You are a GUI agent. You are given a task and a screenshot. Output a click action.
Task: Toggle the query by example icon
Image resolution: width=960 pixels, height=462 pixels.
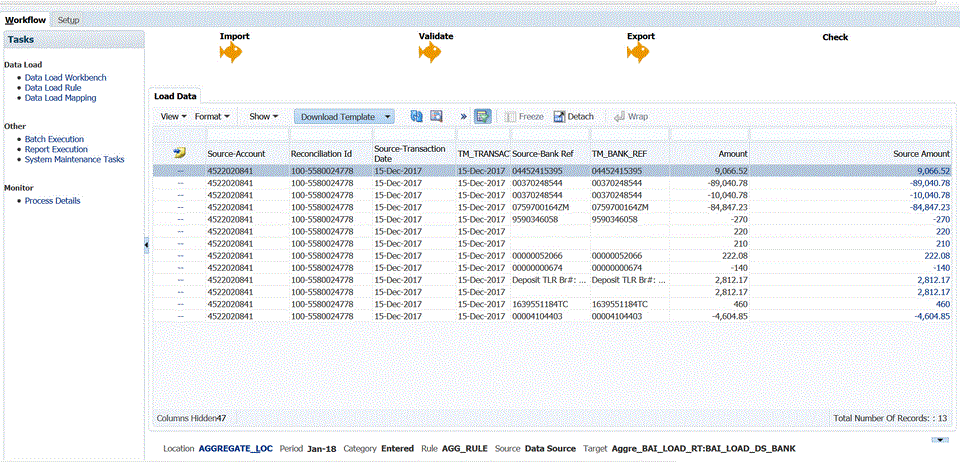(x=482, y=116)
